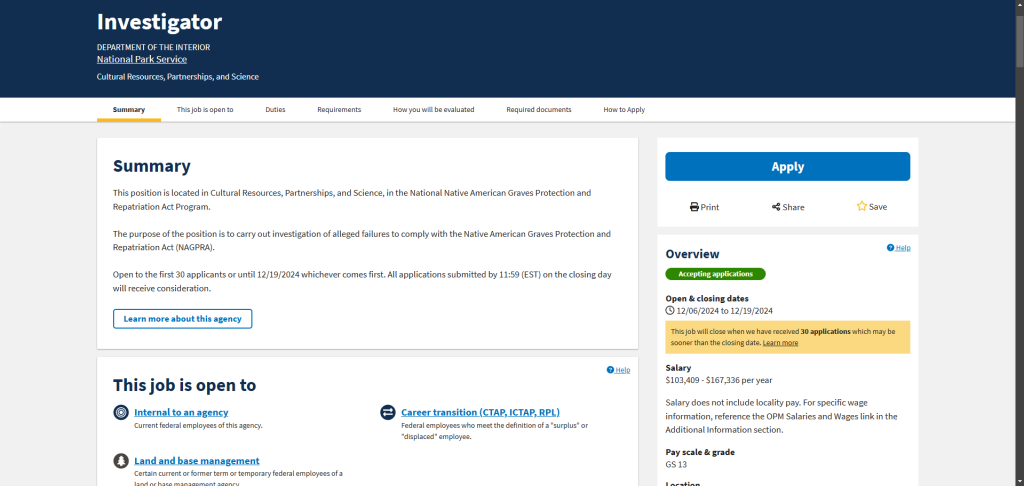Select the Required documents tab
Screen dimensions: 1024x486
pos(538,109)
